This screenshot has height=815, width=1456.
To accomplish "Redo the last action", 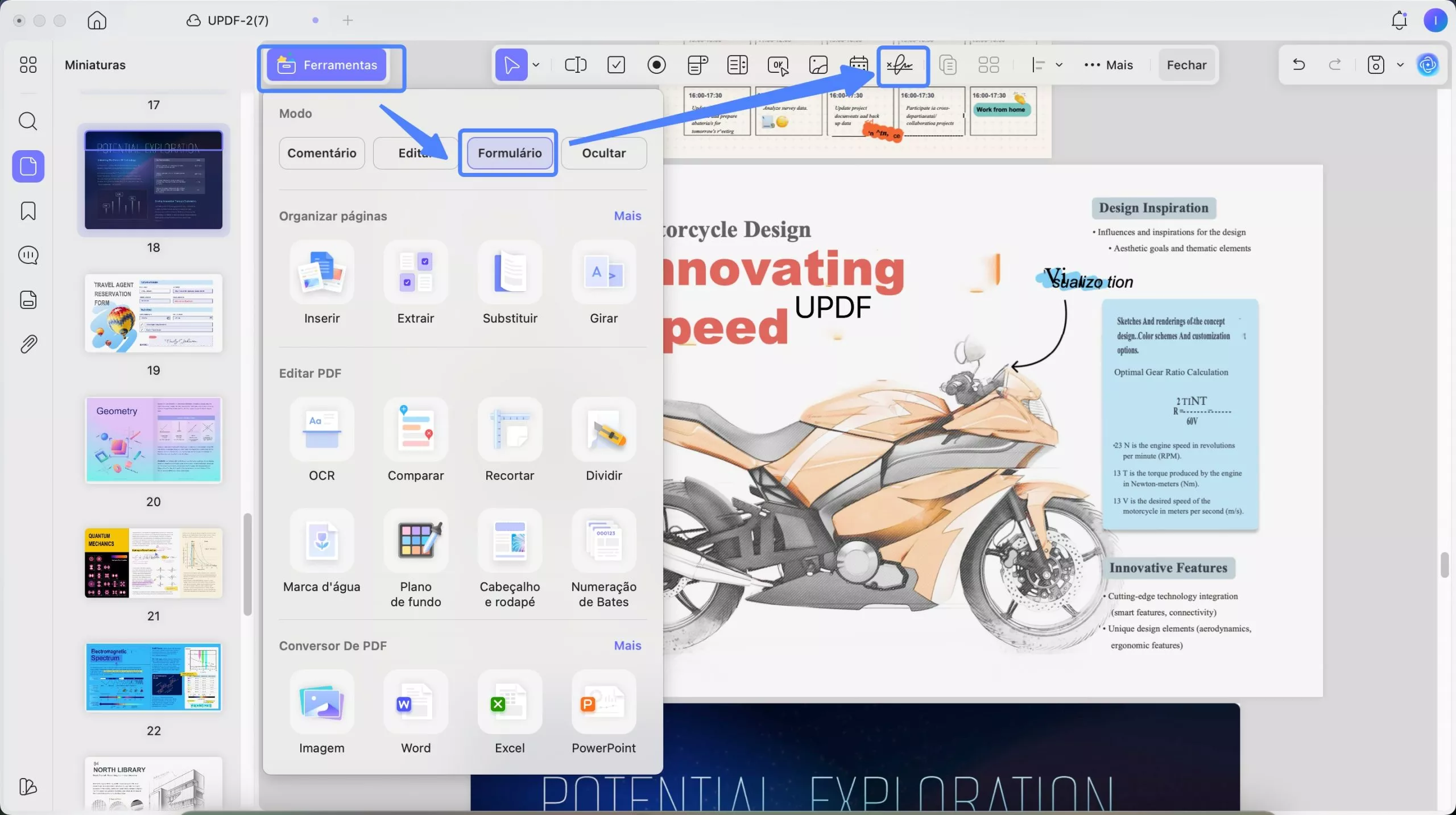I will 1335,65.
